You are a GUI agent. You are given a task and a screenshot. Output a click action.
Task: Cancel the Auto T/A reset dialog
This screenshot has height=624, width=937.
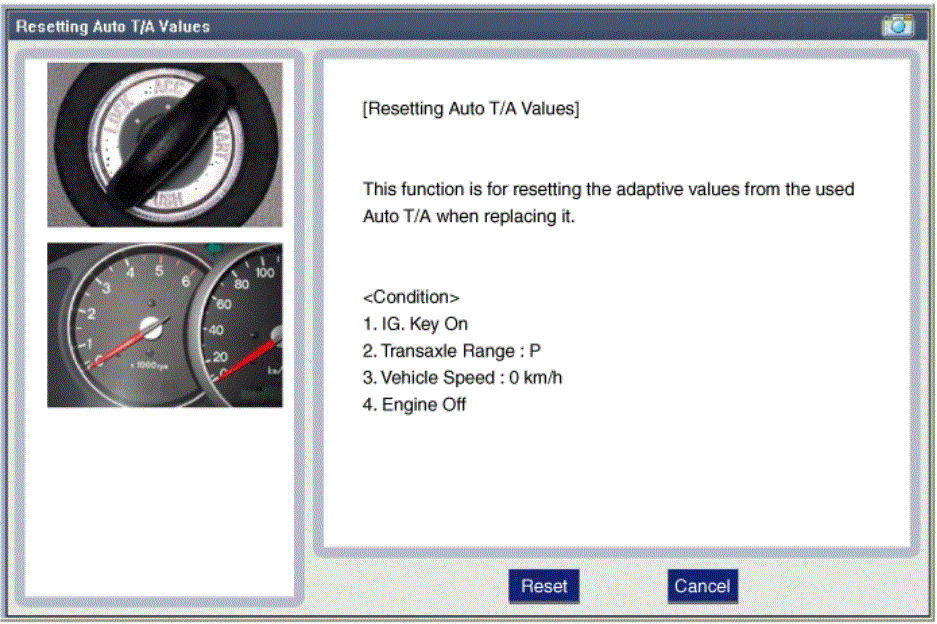pyautogui.click(x=702, y=587)
